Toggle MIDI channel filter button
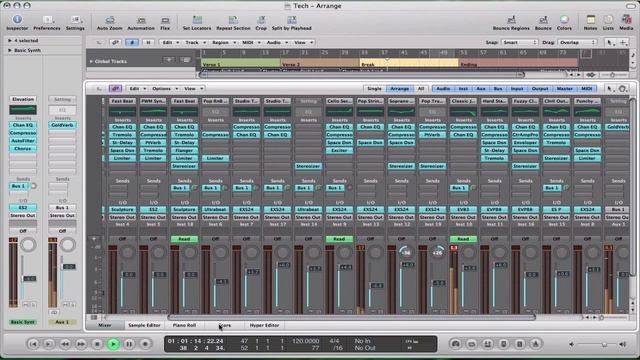The image size is (640, 360). click(587, 89)
